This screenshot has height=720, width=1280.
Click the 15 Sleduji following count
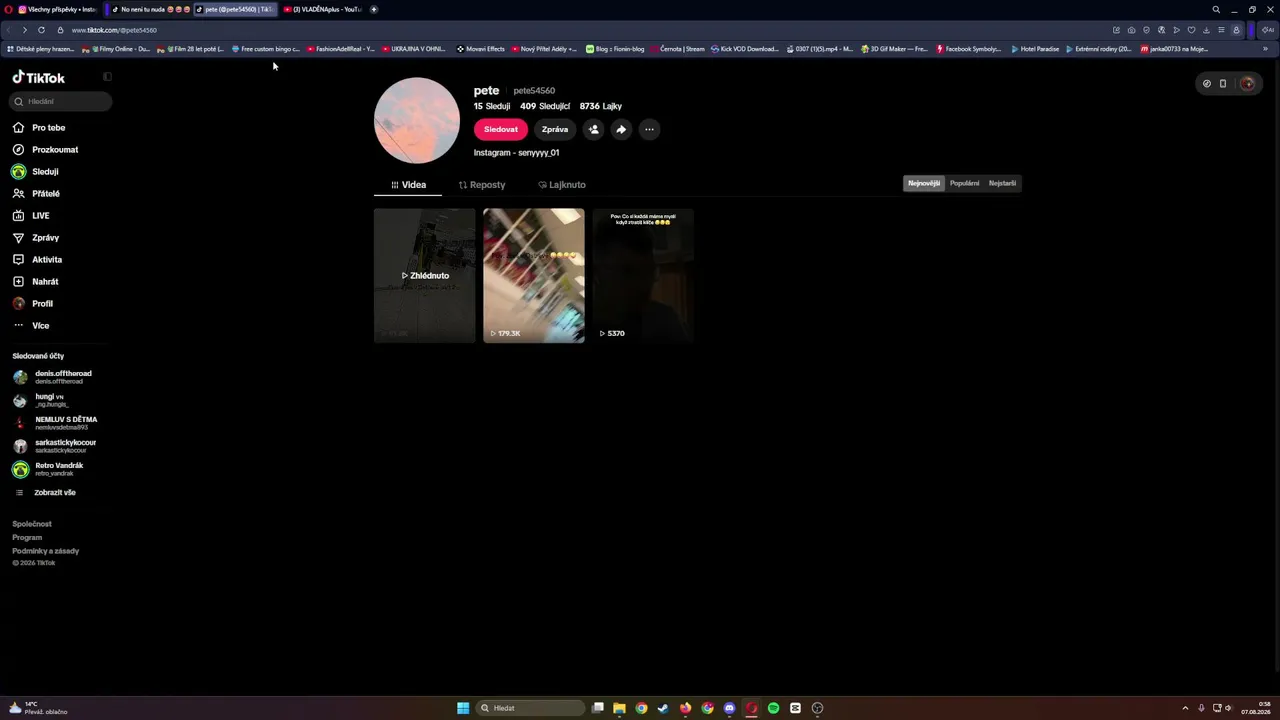pos(492,106)
